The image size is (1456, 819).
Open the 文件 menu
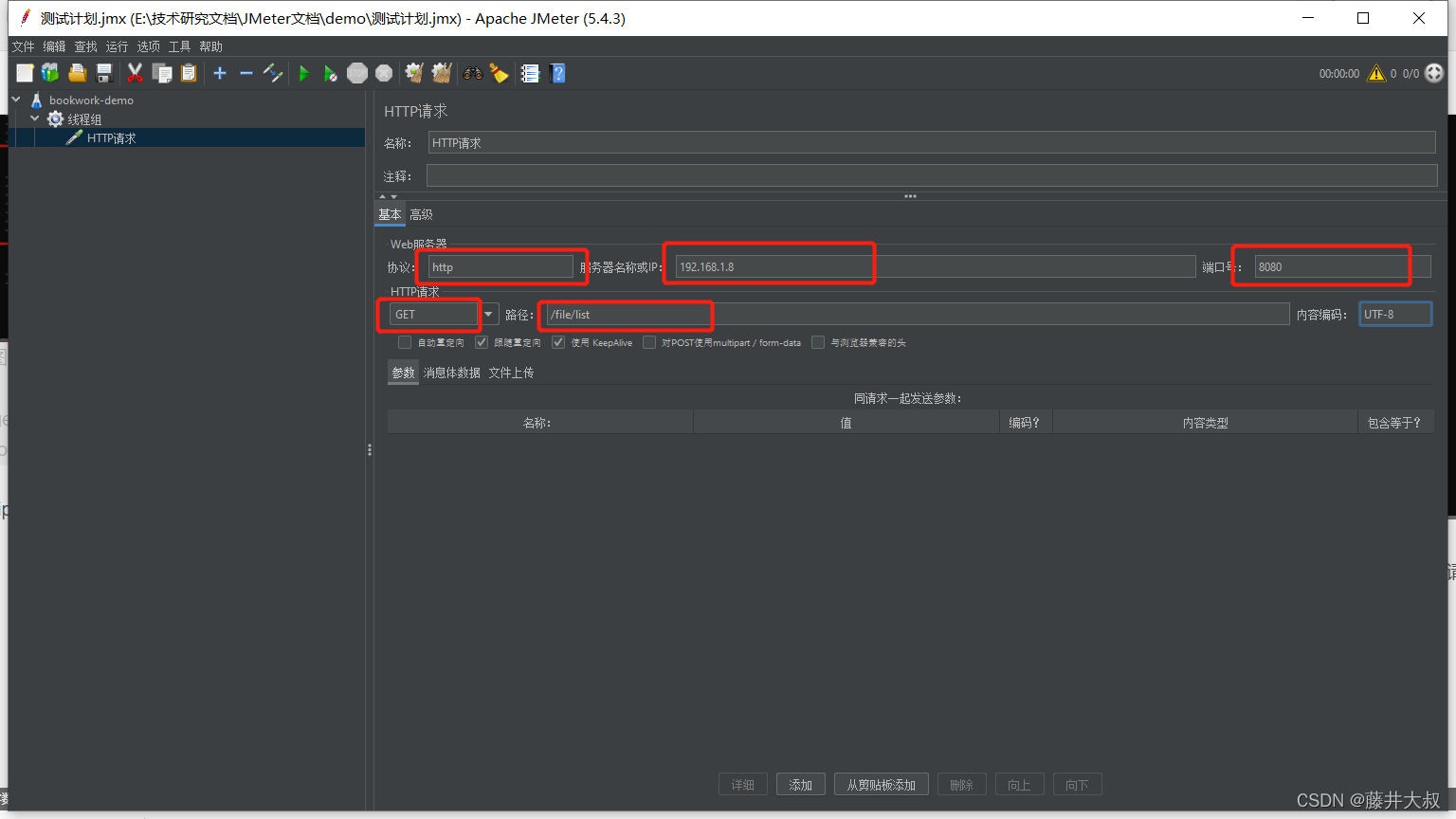(23, 46)
